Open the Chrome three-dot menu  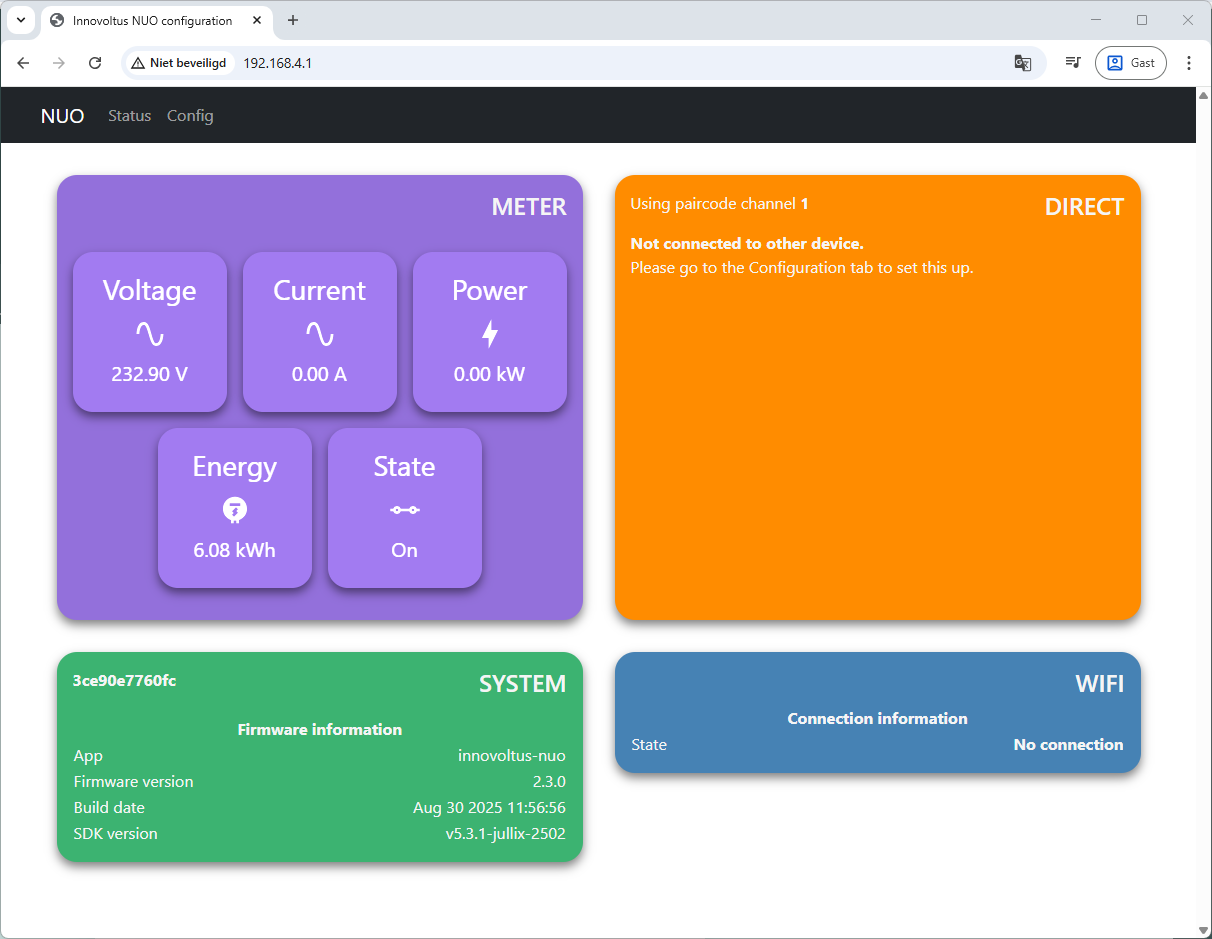[1189, 63]
